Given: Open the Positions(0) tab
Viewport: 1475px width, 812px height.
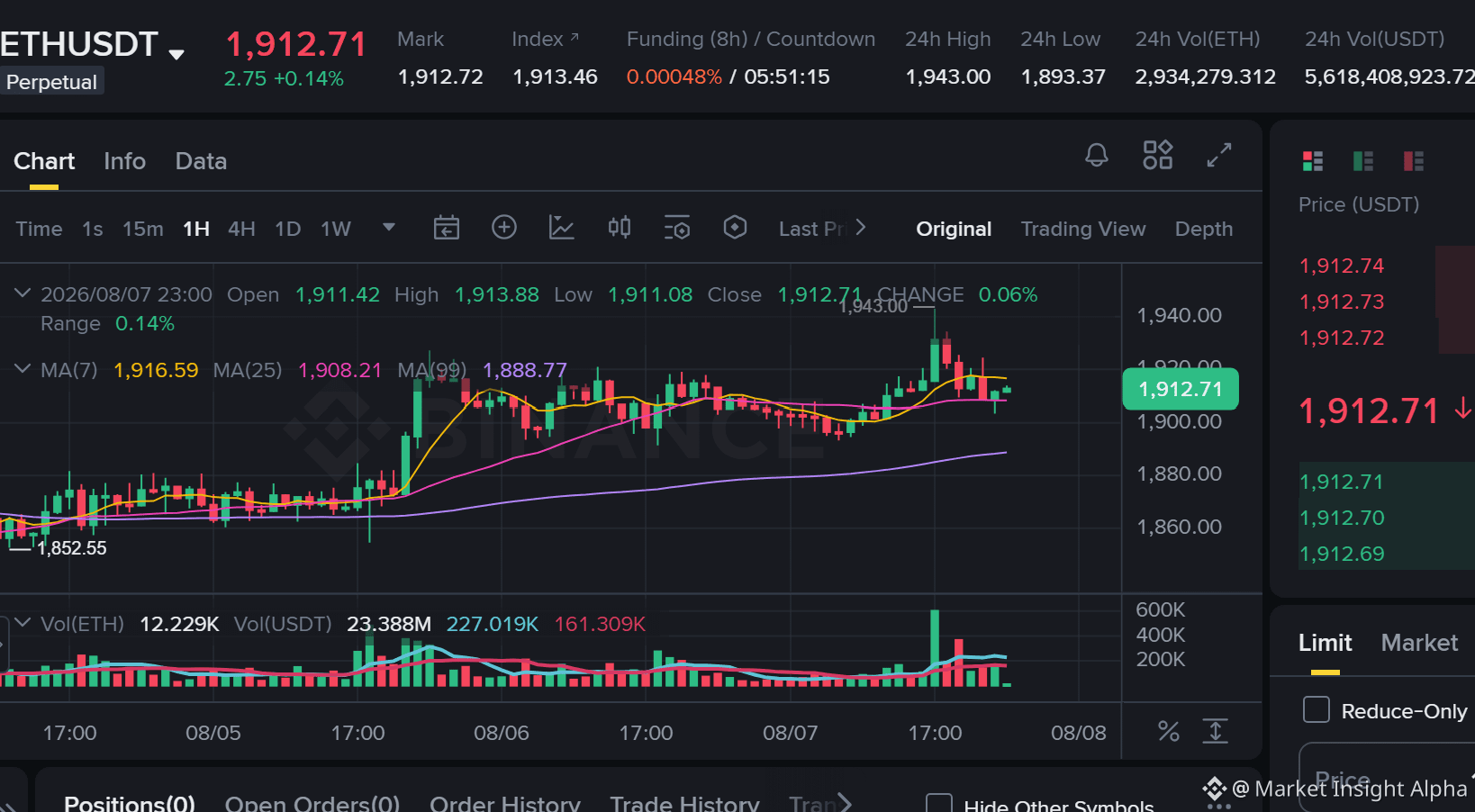Looking at the screenshot, I should pos(130,803).
